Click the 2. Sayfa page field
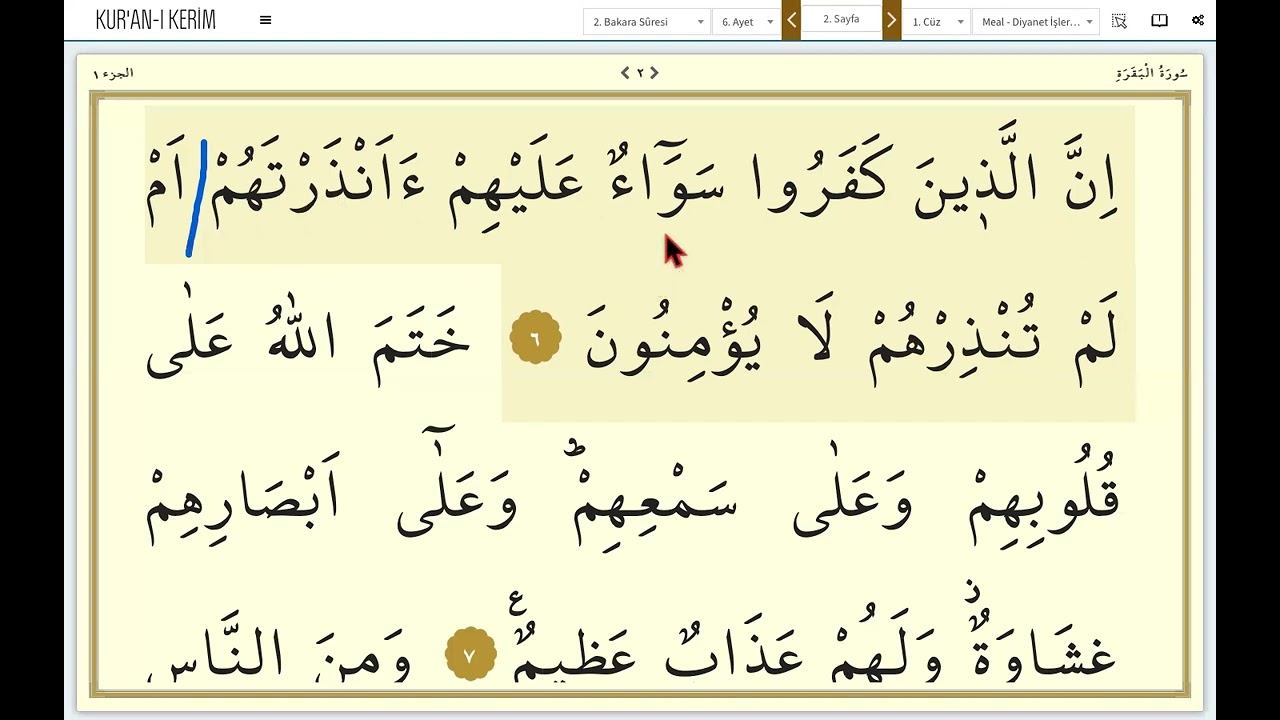The width and height of the screenshot is (1280, 720). (841, 19)
